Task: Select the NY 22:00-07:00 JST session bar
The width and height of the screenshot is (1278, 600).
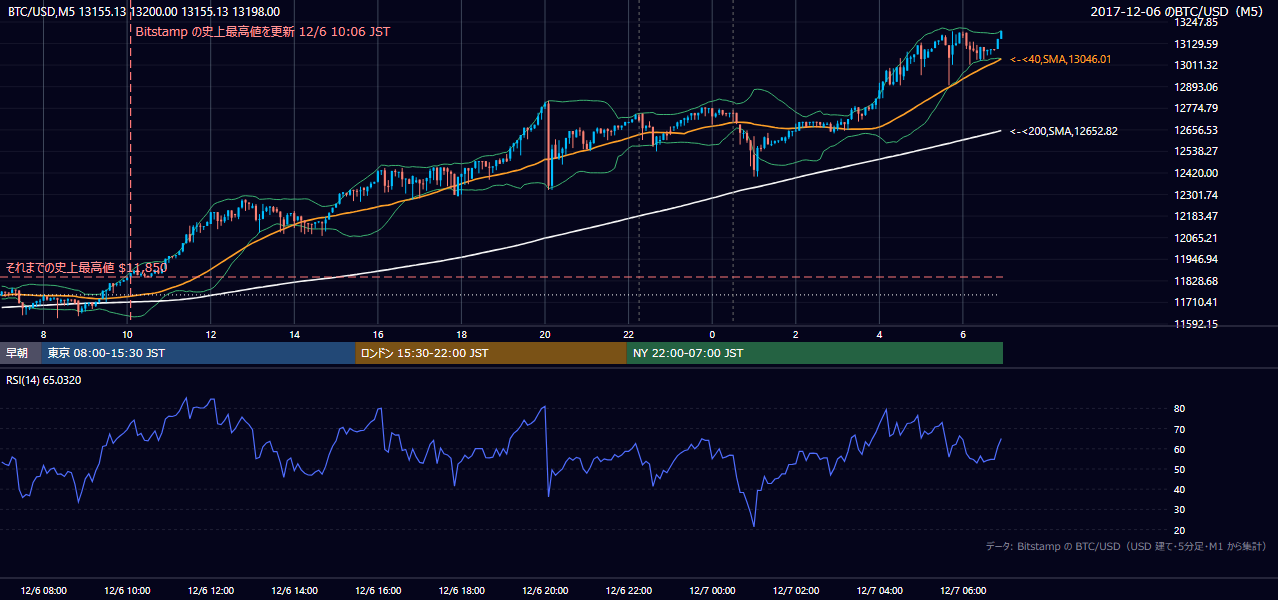Action: (814, 353)
